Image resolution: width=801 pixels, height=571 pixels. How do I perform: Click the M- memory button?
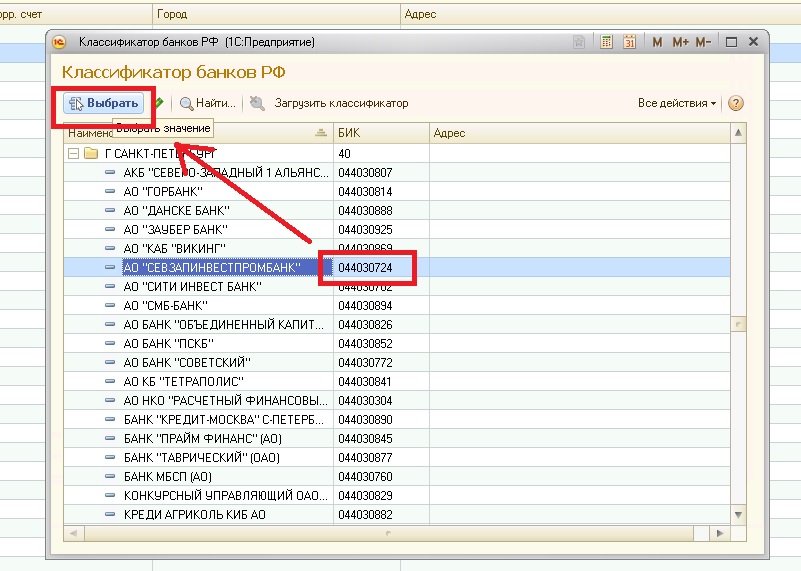pyautogui.click(x=703, y=42)
